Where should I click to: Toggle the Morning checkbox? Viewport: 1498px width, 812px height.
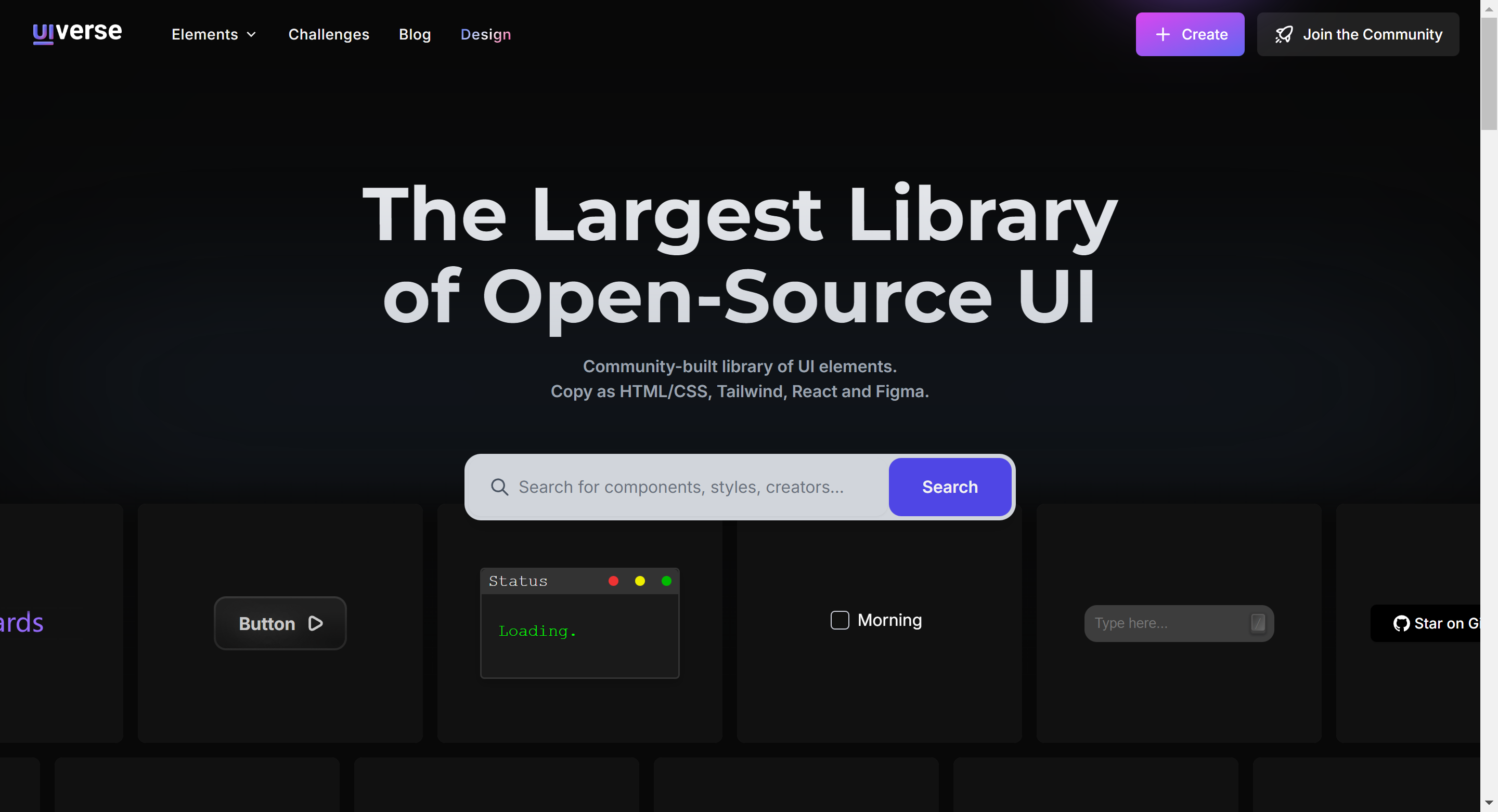coord(840,620)
